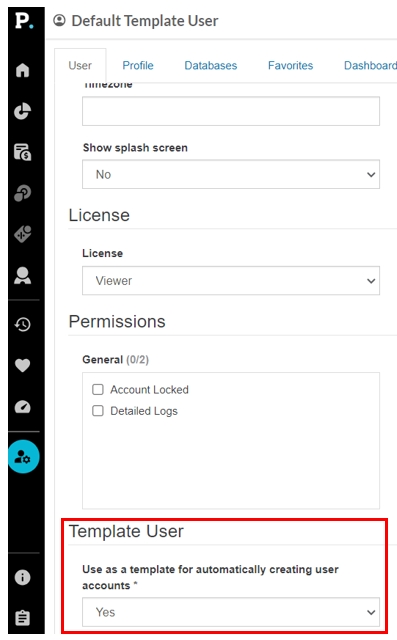Click the Timezone input field
The height and width of the screenshot is (640, 397).
pos(231,111)
